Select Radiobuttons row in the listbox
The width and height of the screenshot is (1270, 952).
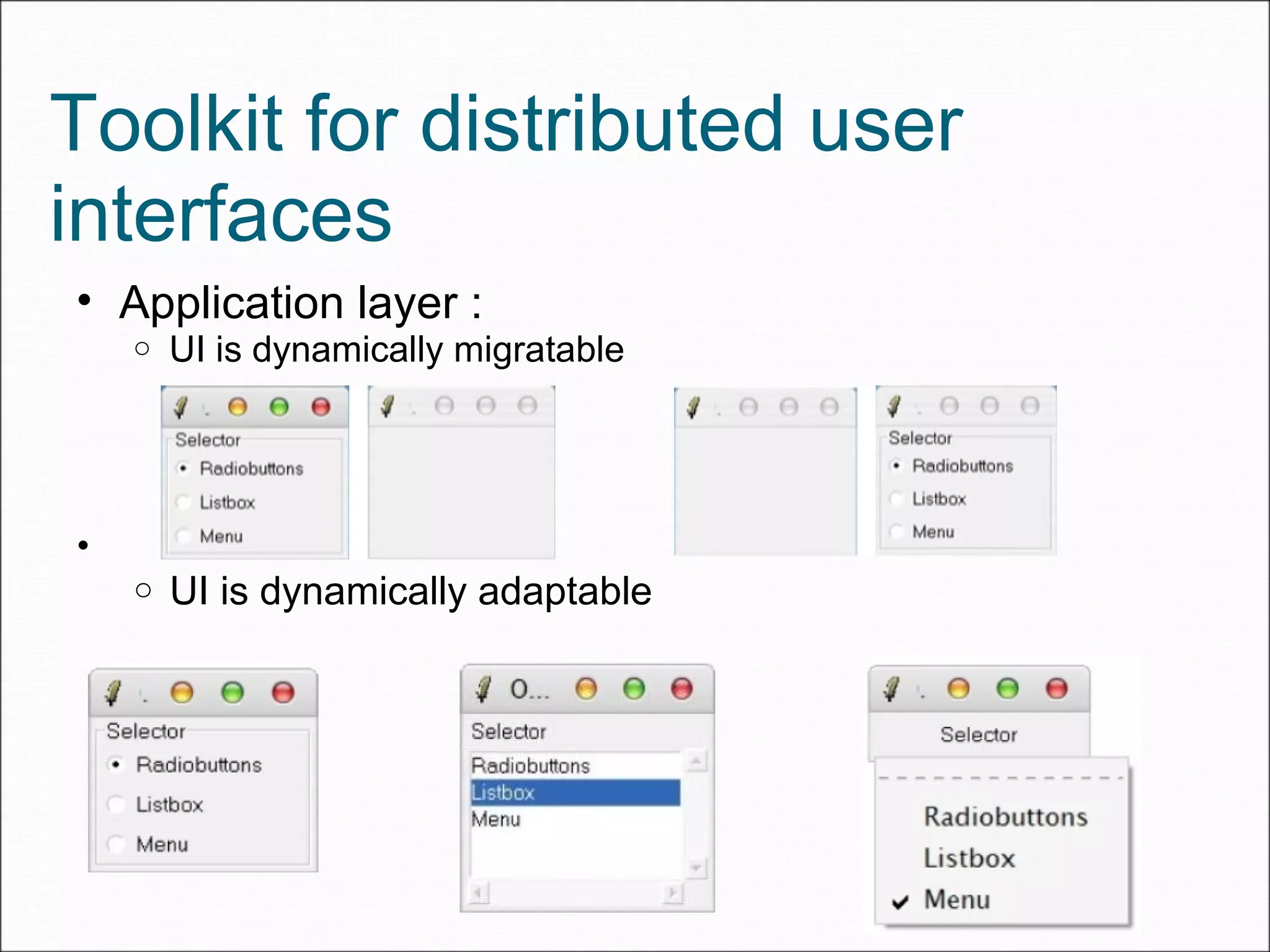pyautogui.click(x=575, y=766)
